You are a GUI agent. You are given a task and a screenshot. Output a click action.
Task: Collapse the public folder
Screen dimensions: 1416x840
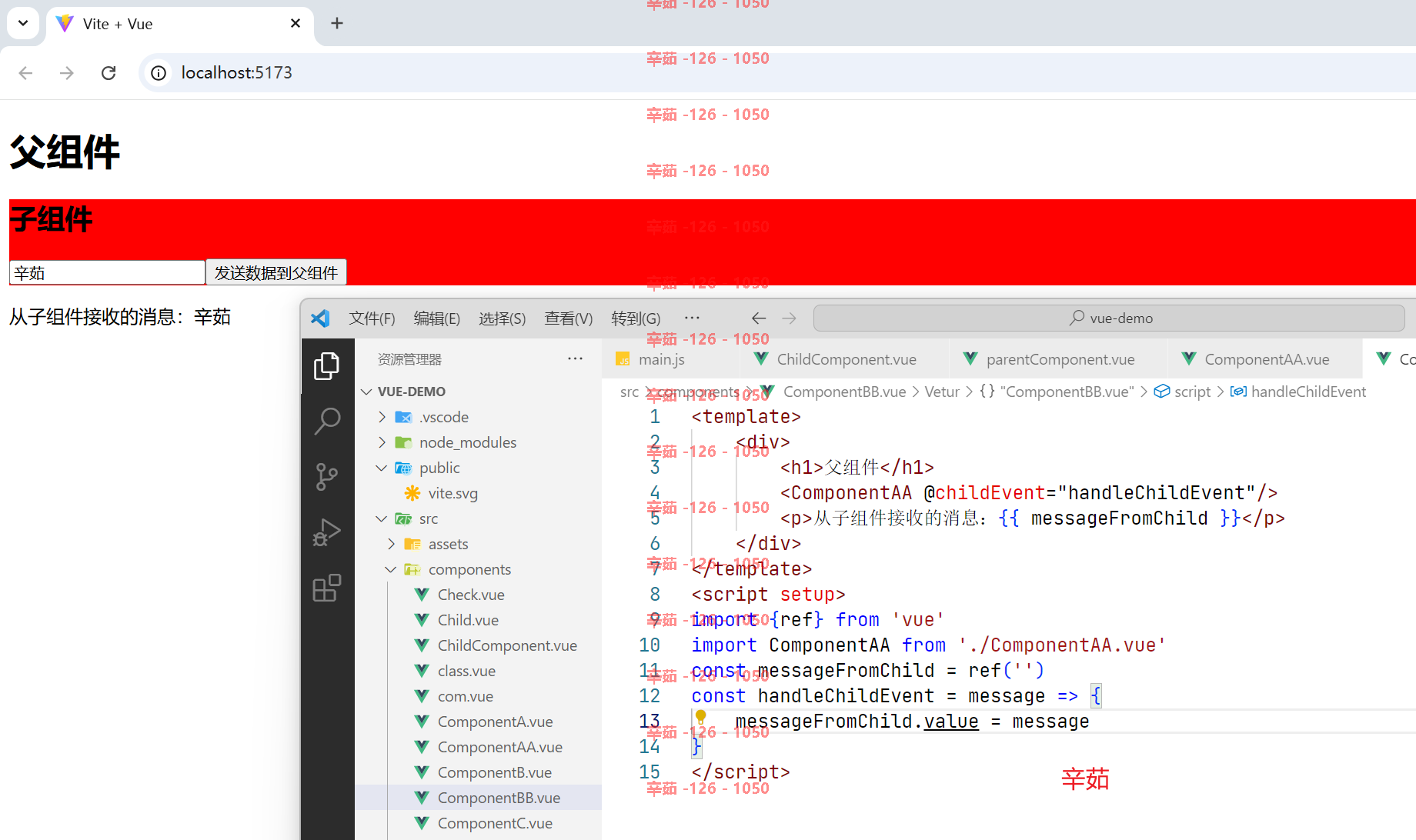click(382, 468)
